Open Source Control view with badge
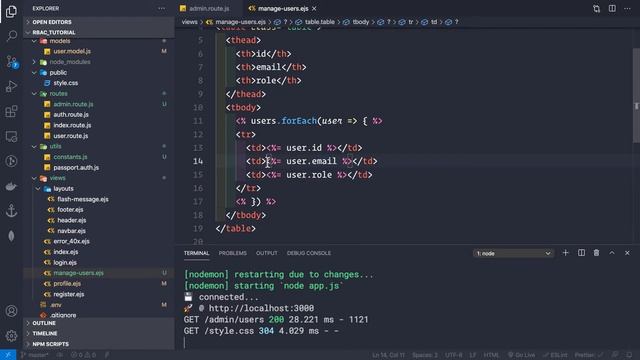Screen dimensions: 640x360 (12, 62)
